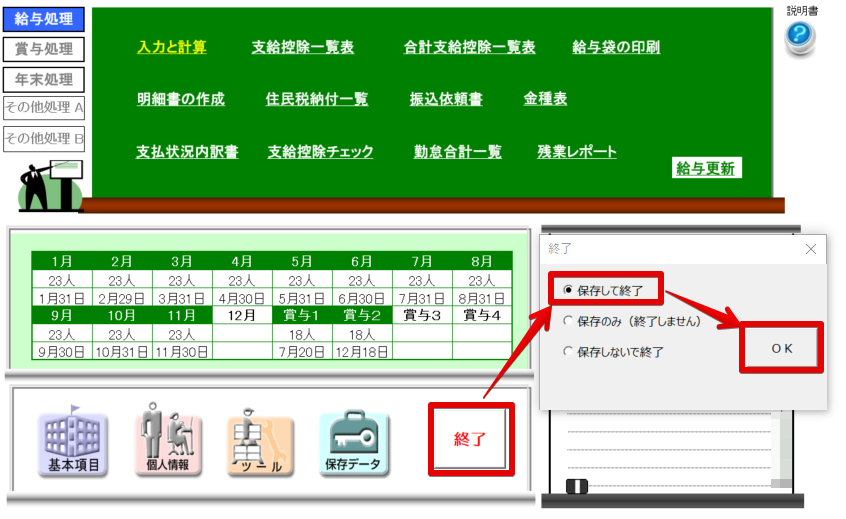Screen dimensions: 846x519
Task: Switch to その他処理 A tab
Action: (x=44, y=107)
